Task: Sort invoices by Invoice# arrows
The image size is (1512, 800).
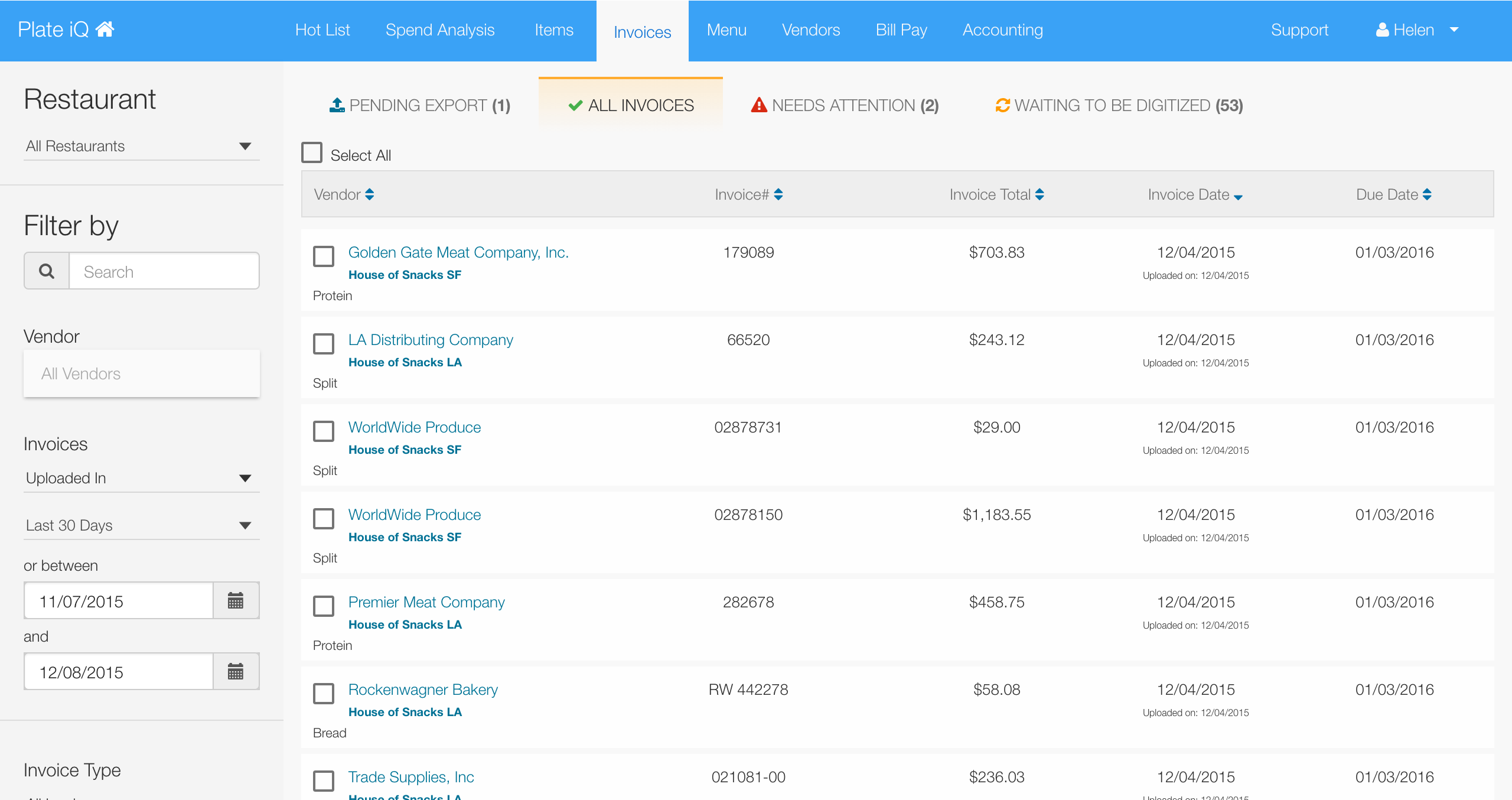Action: [778, 194]
